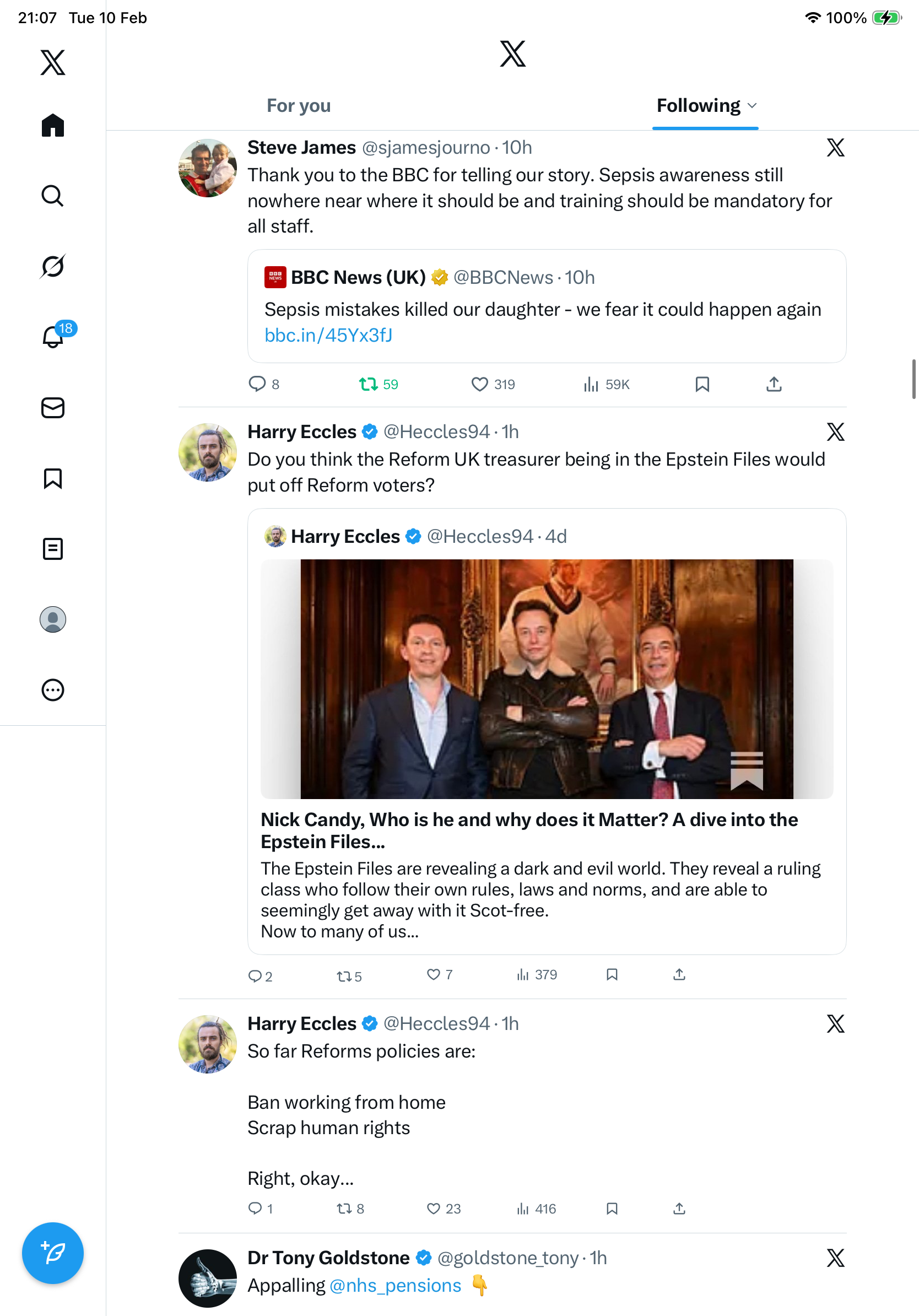Open Grok menu on Steve James's post
Screen dimensions: 919x1316
click(835, 148)
